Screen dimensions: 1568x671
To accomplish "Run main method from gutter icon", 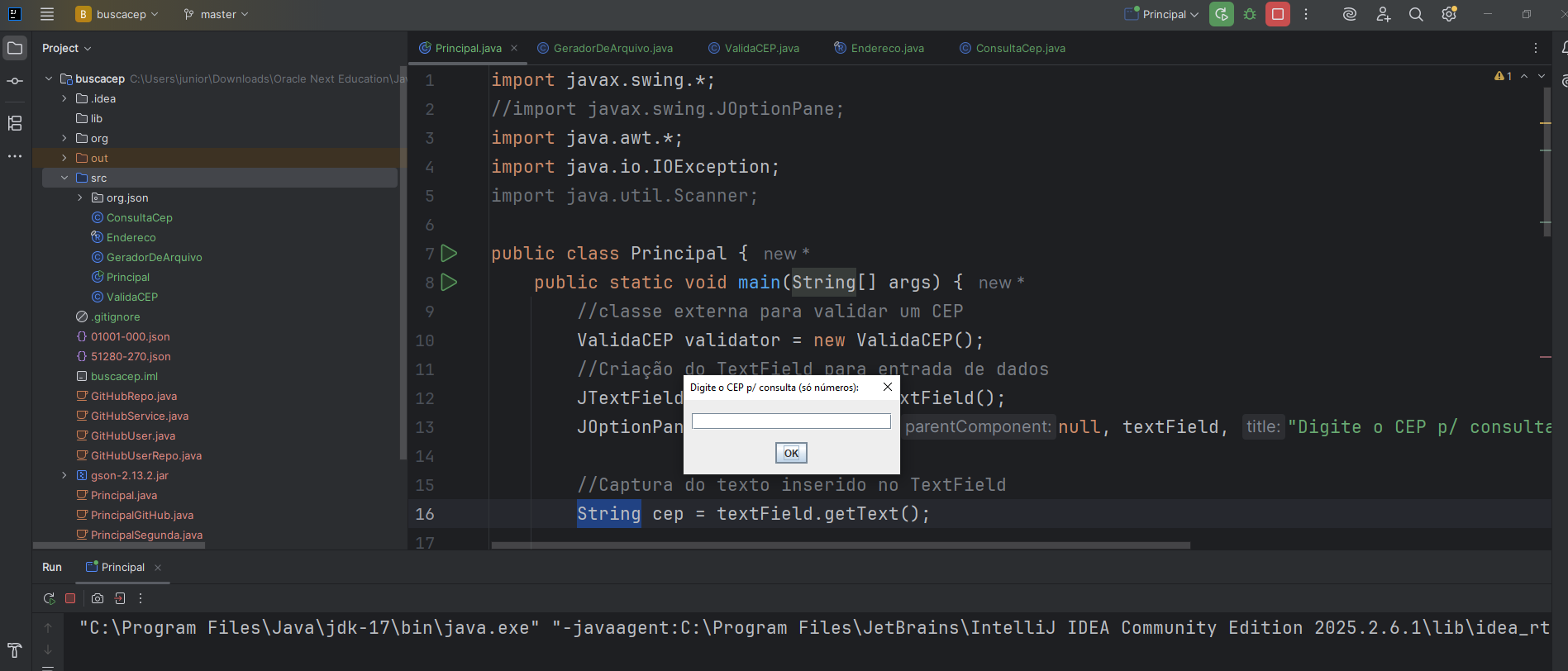I will (449, 282).
